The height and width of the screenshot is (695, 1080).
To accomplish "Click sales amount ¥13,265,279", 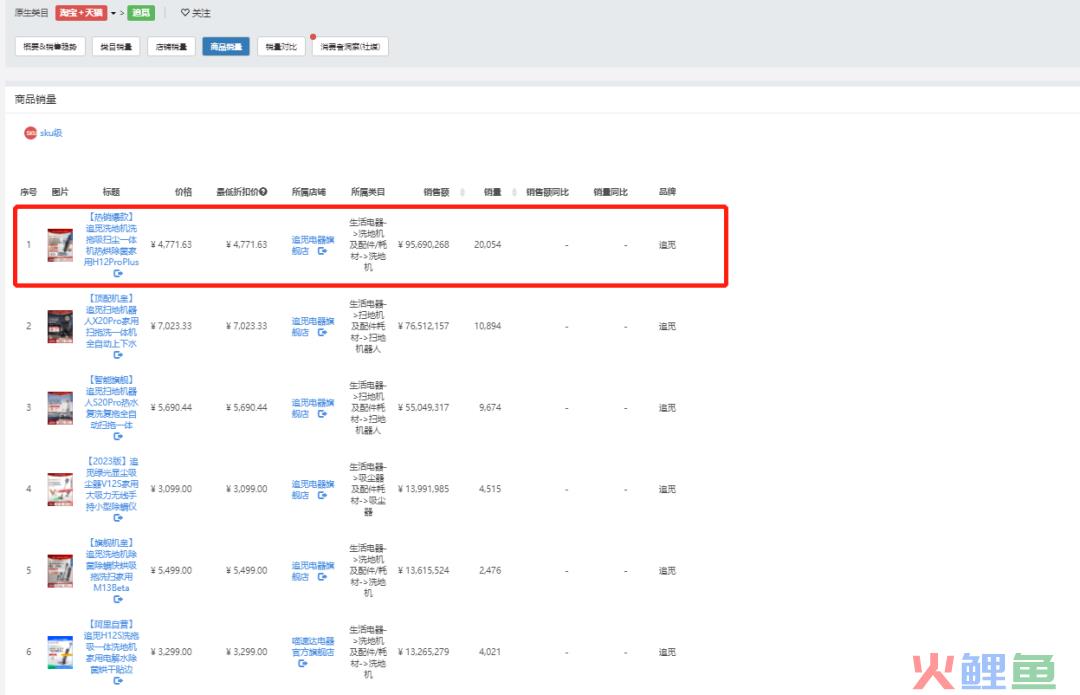I will 424,652.
